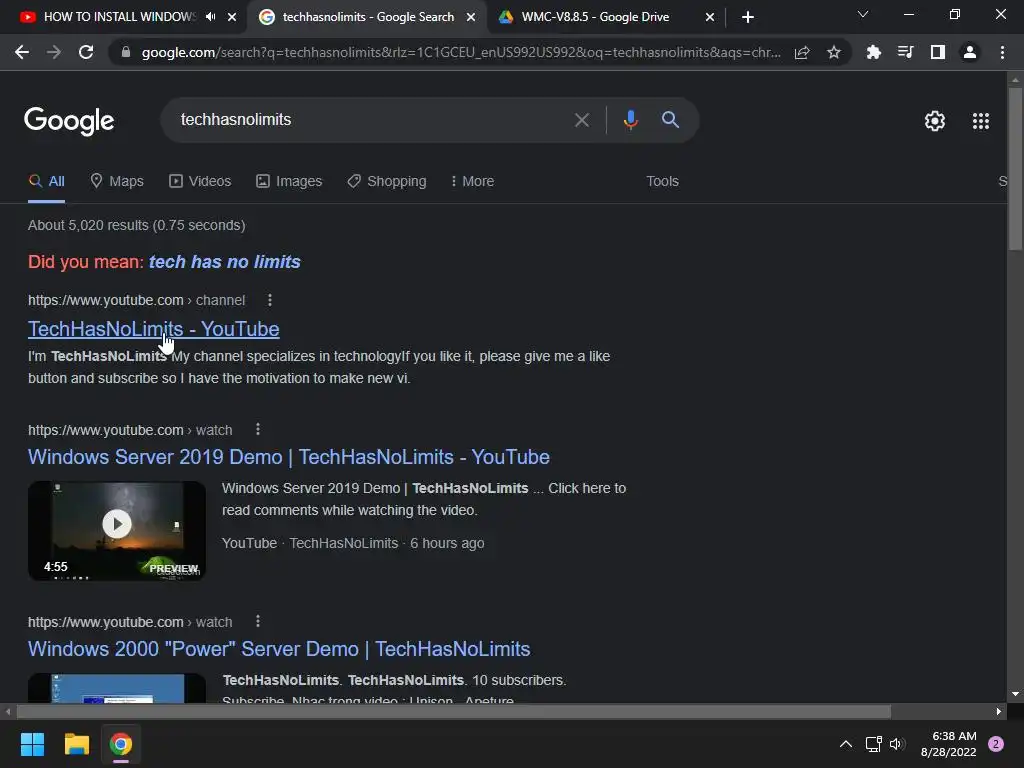Select the Maps search filter
Image resolution: width=1024 pixels, height=768 pixels.
point(117,181)
